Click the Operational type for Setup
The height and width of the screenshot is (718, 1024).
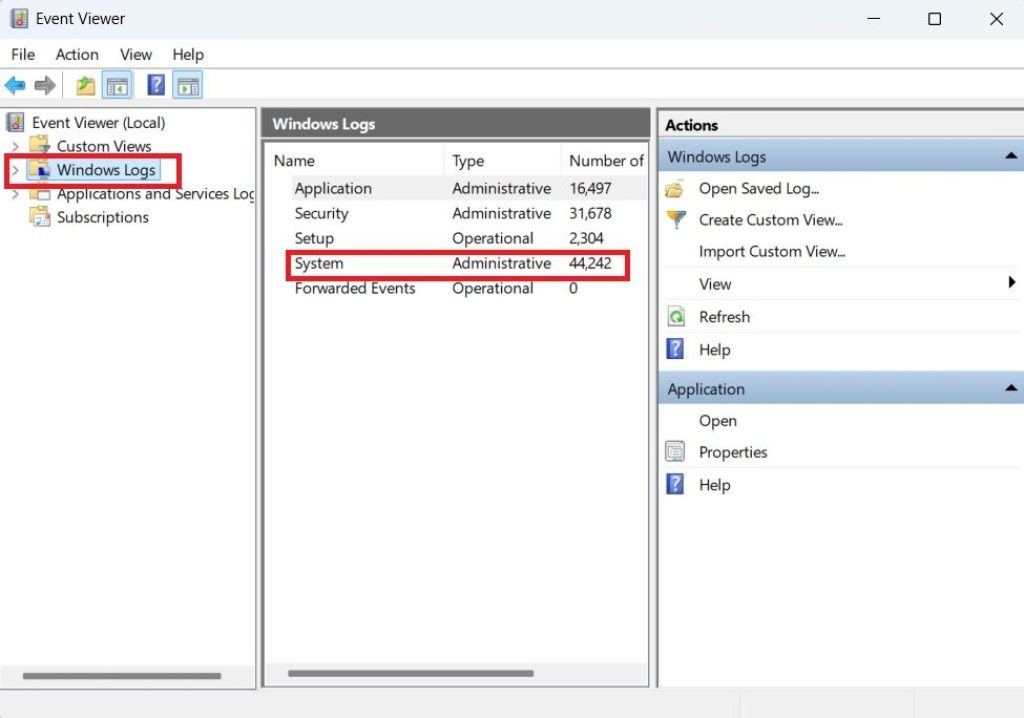coord(493,238)
